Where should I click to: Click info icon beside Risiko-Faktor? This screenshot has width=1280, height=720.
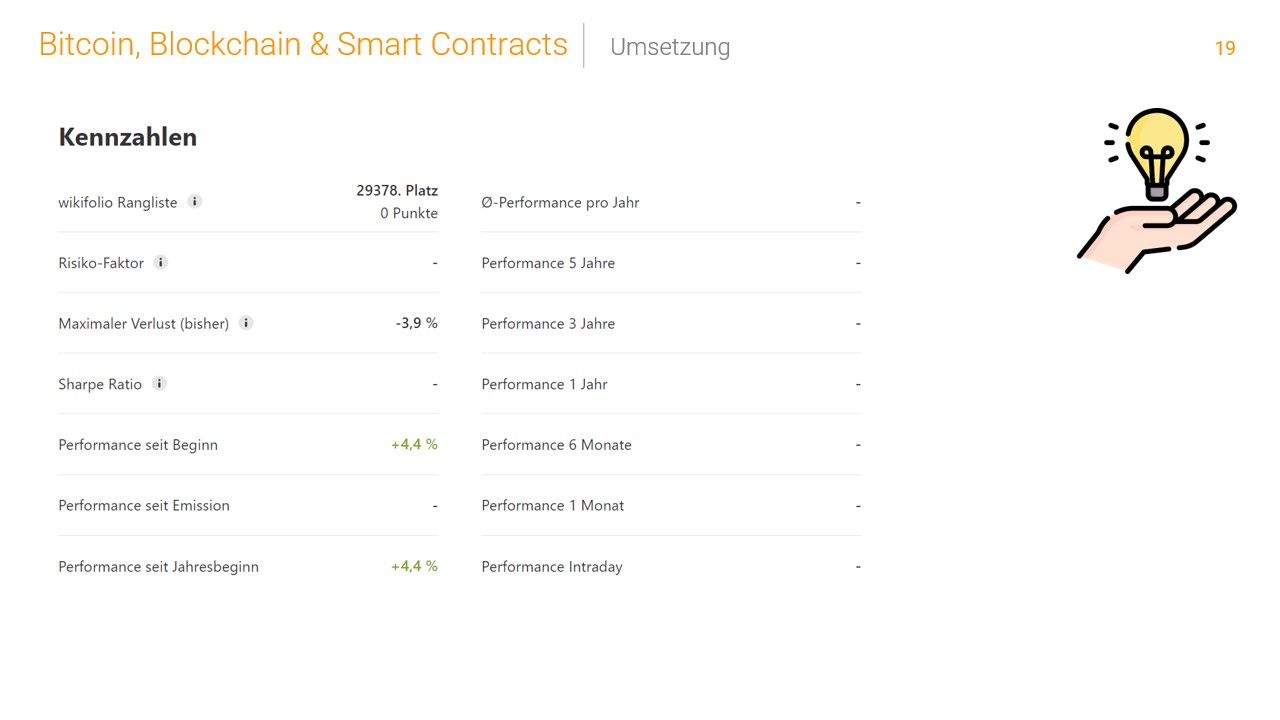click(x=160, y=262)
